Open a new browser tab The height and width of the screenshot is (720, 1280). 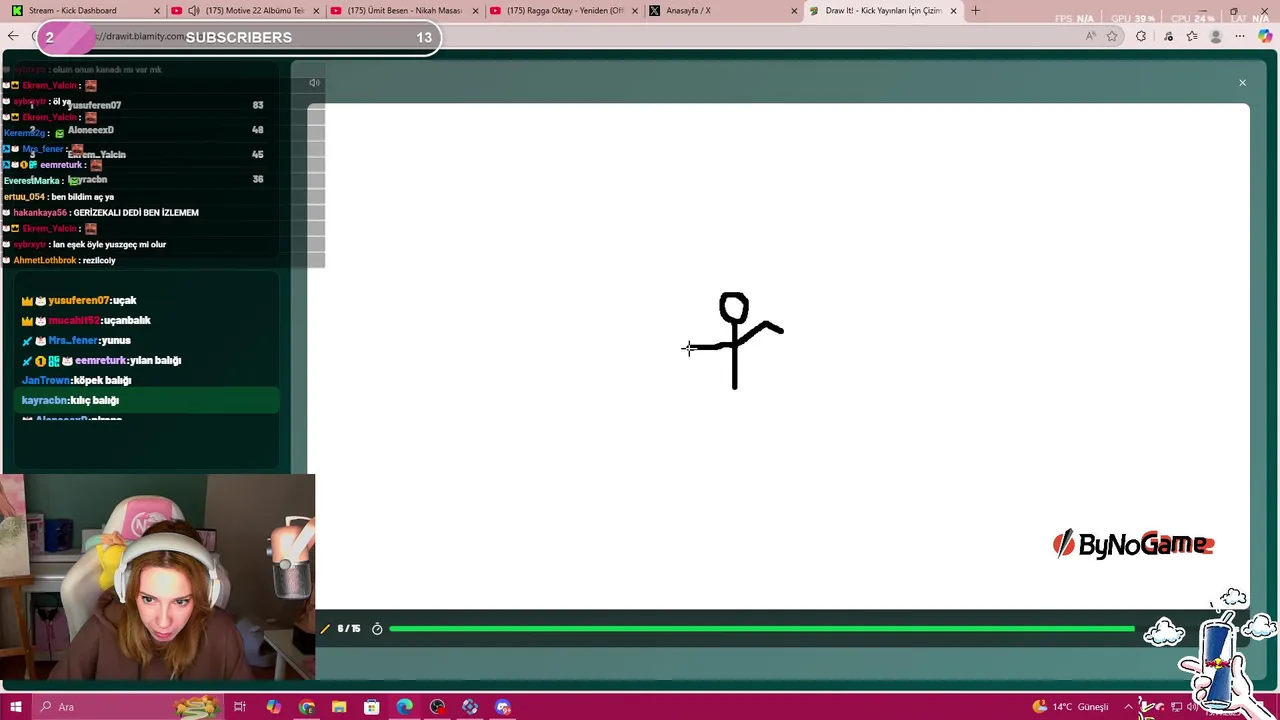pos(975,11)
